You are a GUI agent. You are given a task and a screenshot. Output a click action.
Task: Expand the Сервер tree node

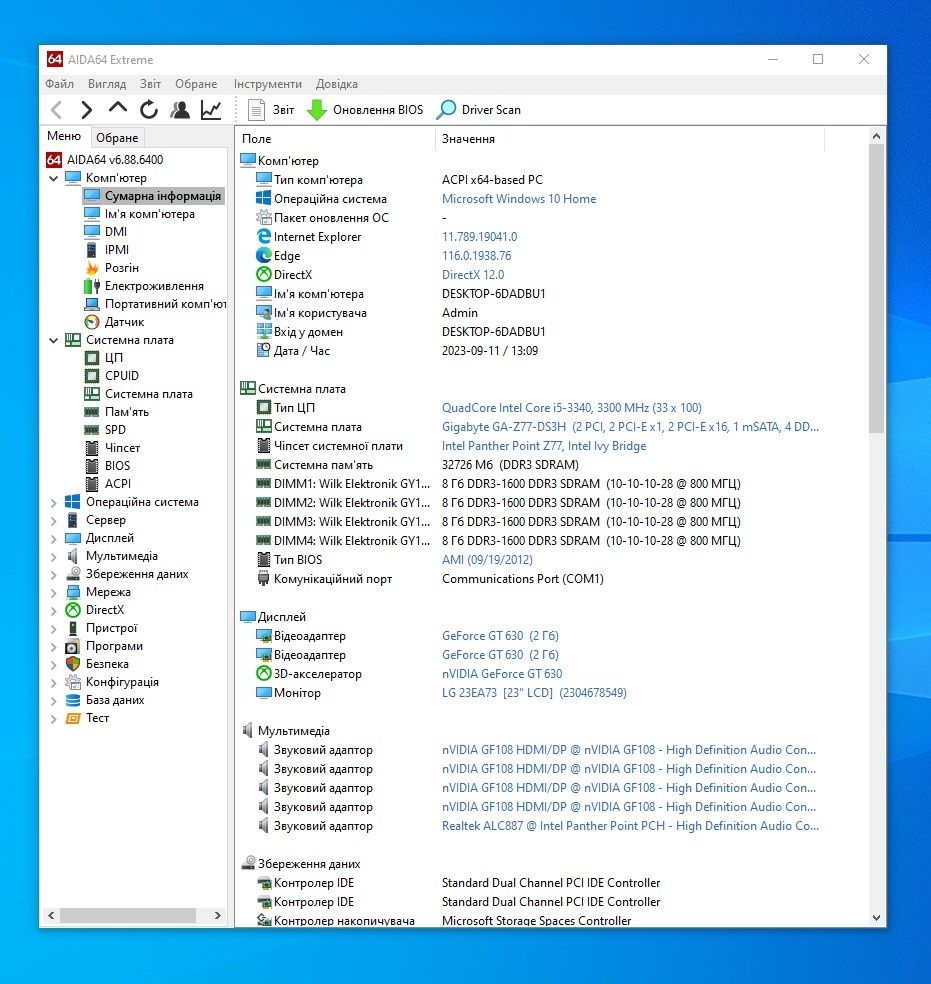pyautogui.click(x=54, y=520)
